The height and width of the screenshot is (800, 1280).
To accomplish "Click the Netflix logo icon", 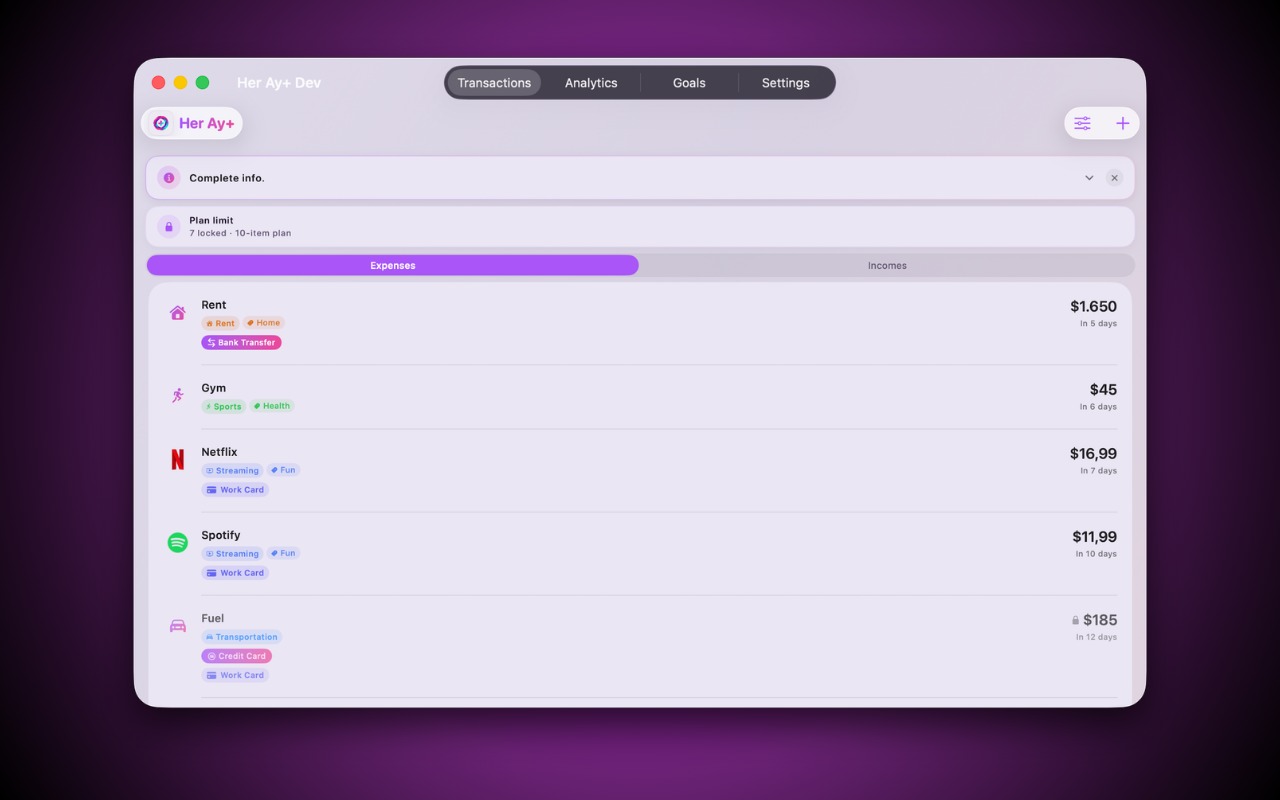I will tap(178, 459).
